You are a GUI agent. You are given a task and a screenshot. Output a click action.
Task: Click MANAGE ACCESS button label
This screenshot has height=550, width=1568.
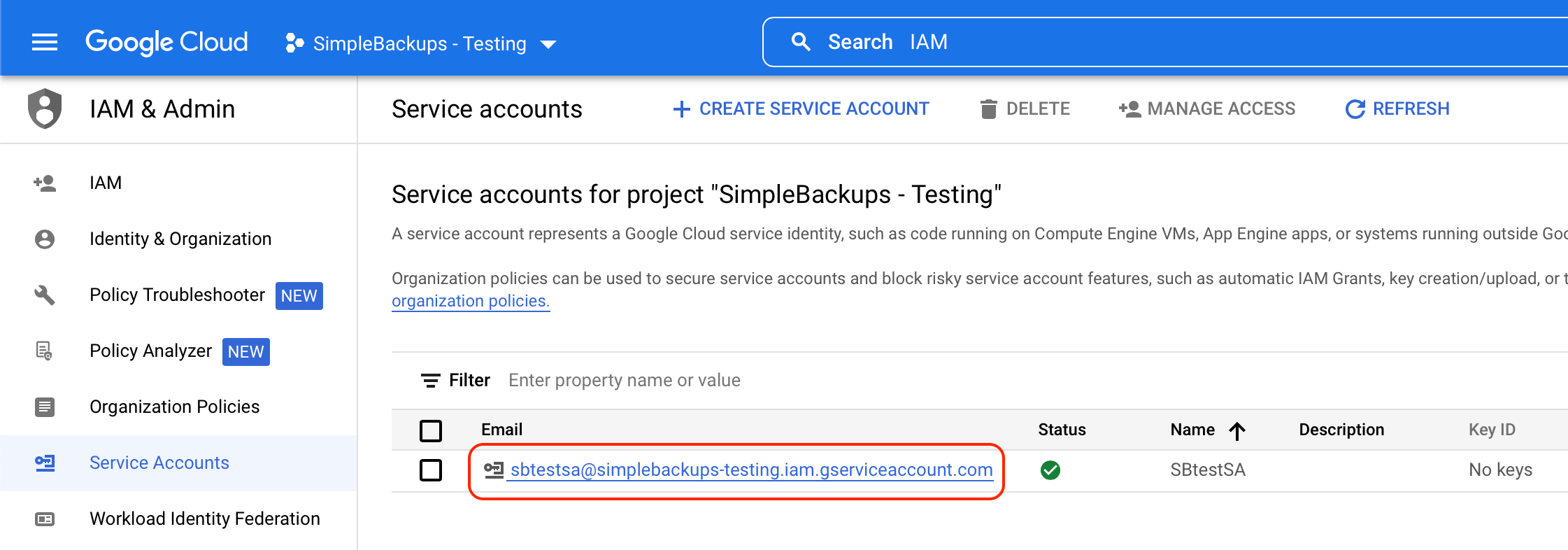point(1221,109)
